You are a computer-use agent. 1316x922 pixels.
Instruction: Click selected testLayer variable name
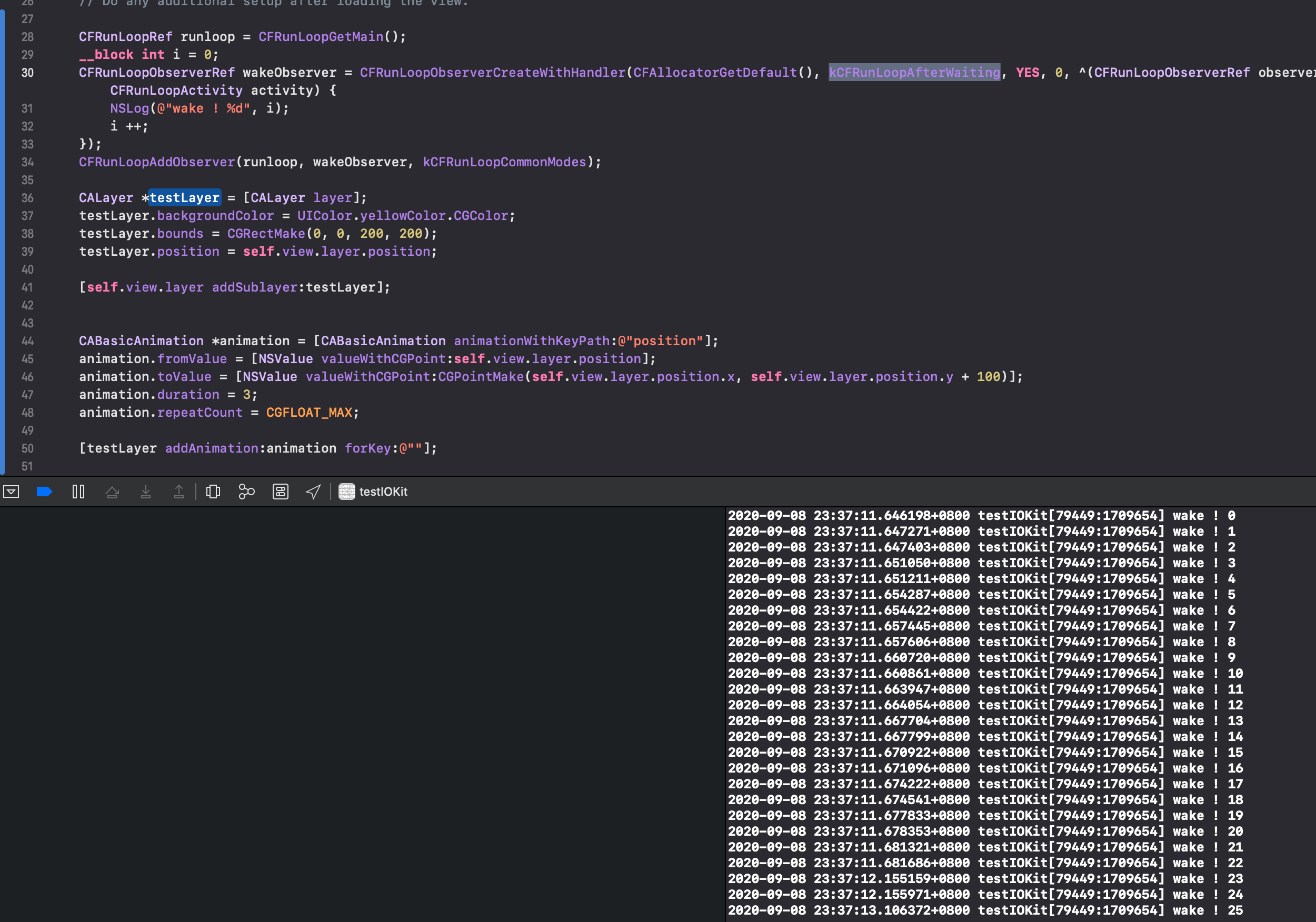(185, 198)
